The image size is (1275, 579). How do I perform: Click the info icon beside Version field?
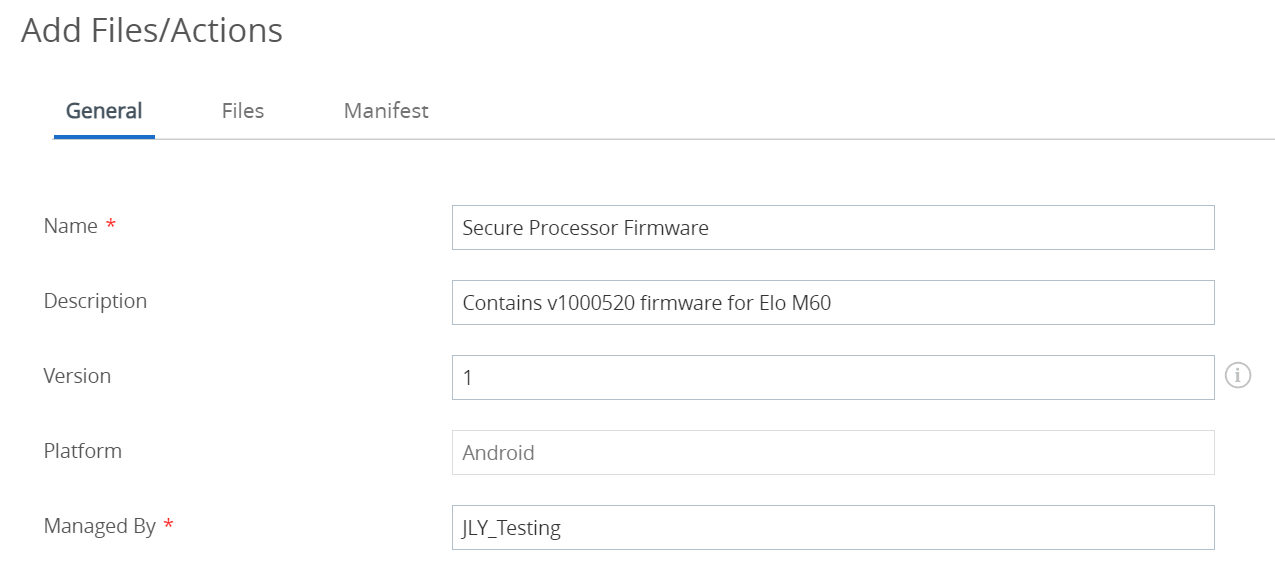click(1238, 376)
